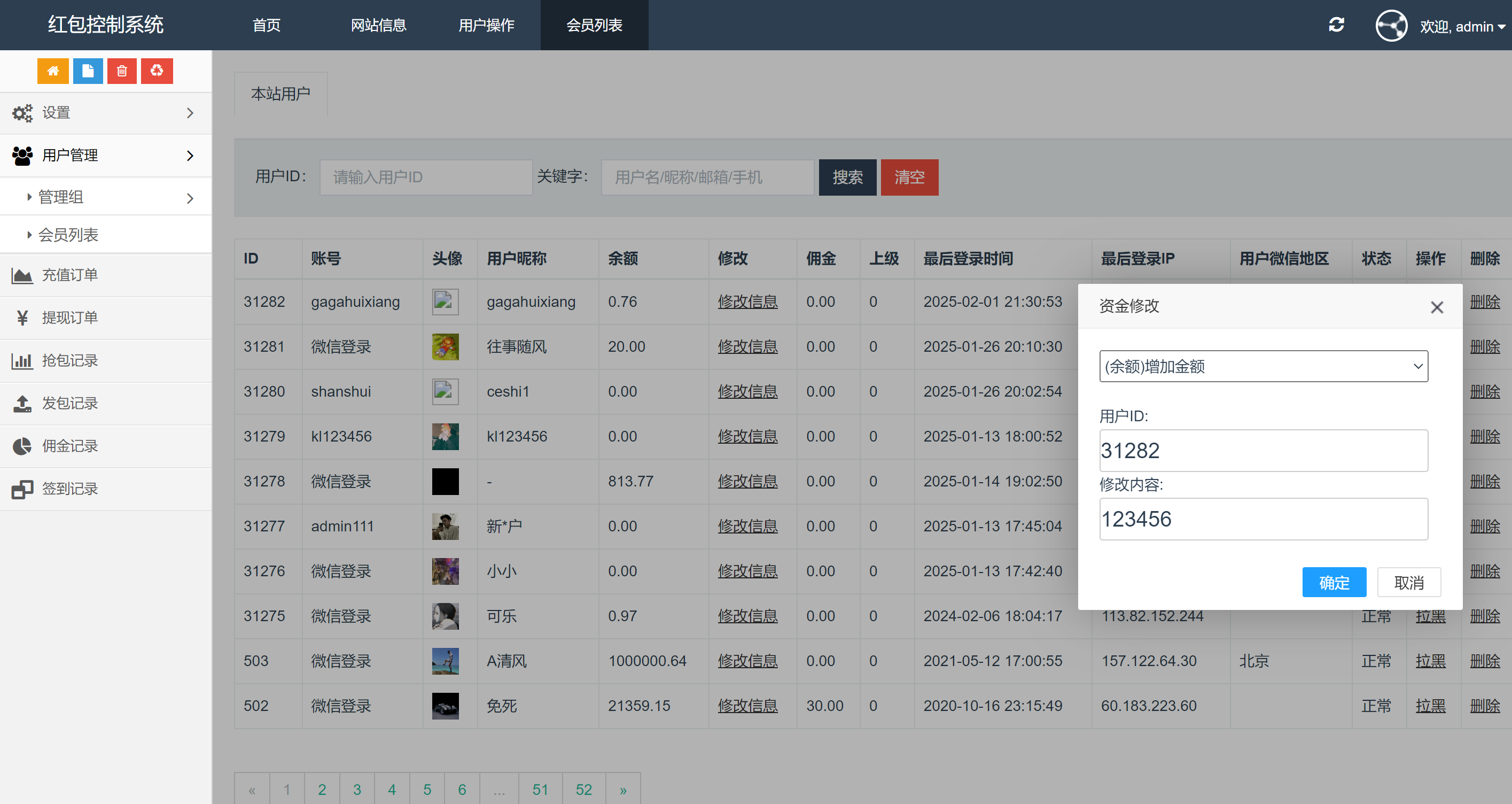Select the 抢包记录 bar chart icon
The height and width of the screenshot is (804, 1512).
(22, 360)
